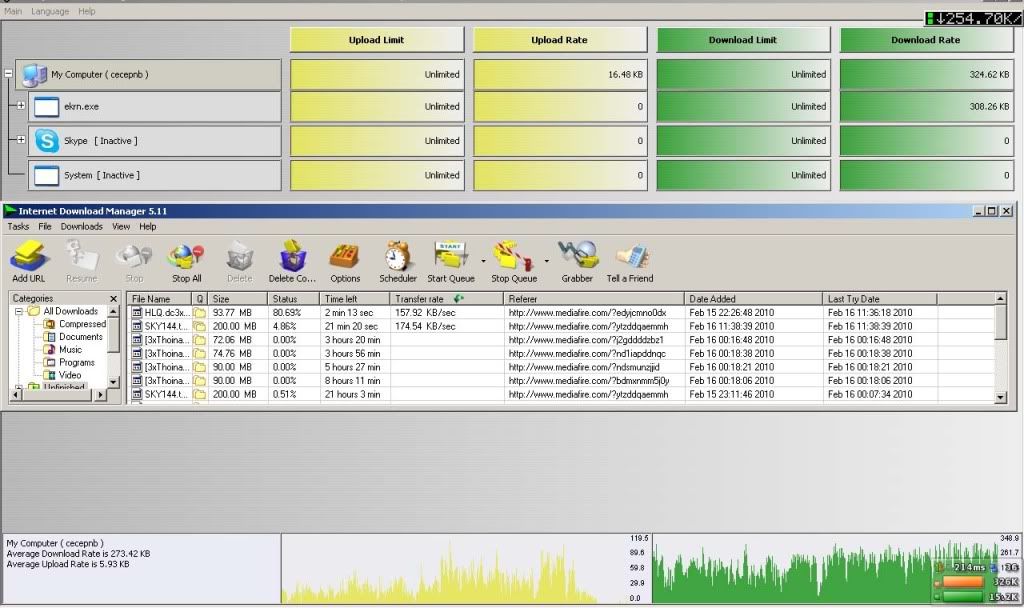The width and height of the screenshot is (1024, 608).
Task: Click the Upload Rate column header
Action: click(560, 40)
